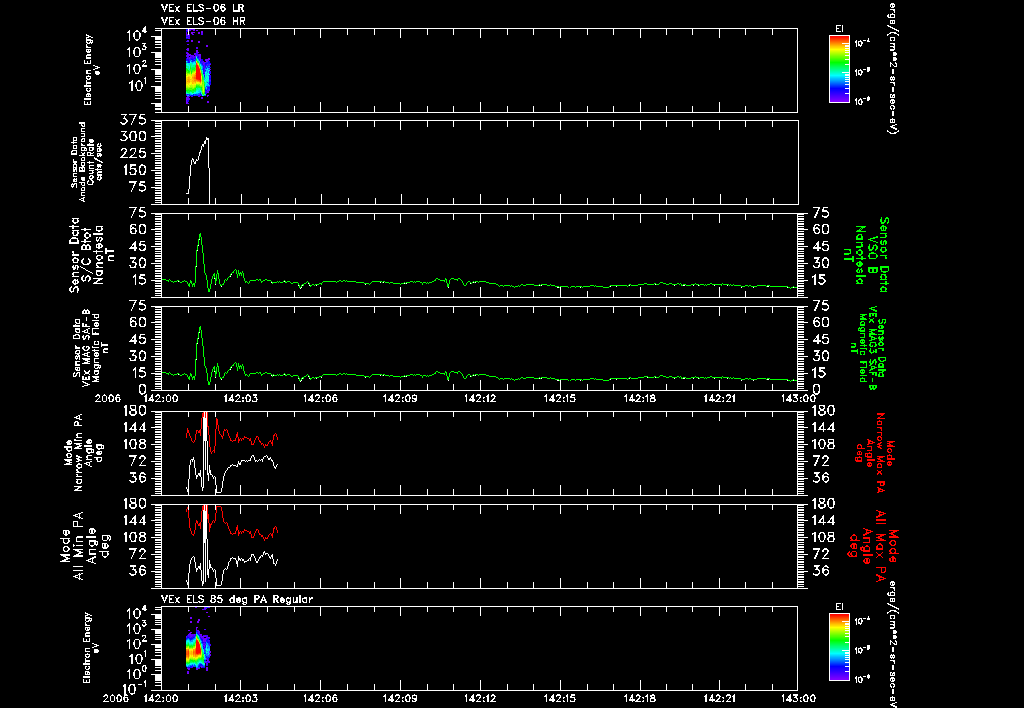This screenshot has height=708, width=1024.
Task: Select the bottom spectrogram 'Electron Energy eV' label
Action: (91, 647)
